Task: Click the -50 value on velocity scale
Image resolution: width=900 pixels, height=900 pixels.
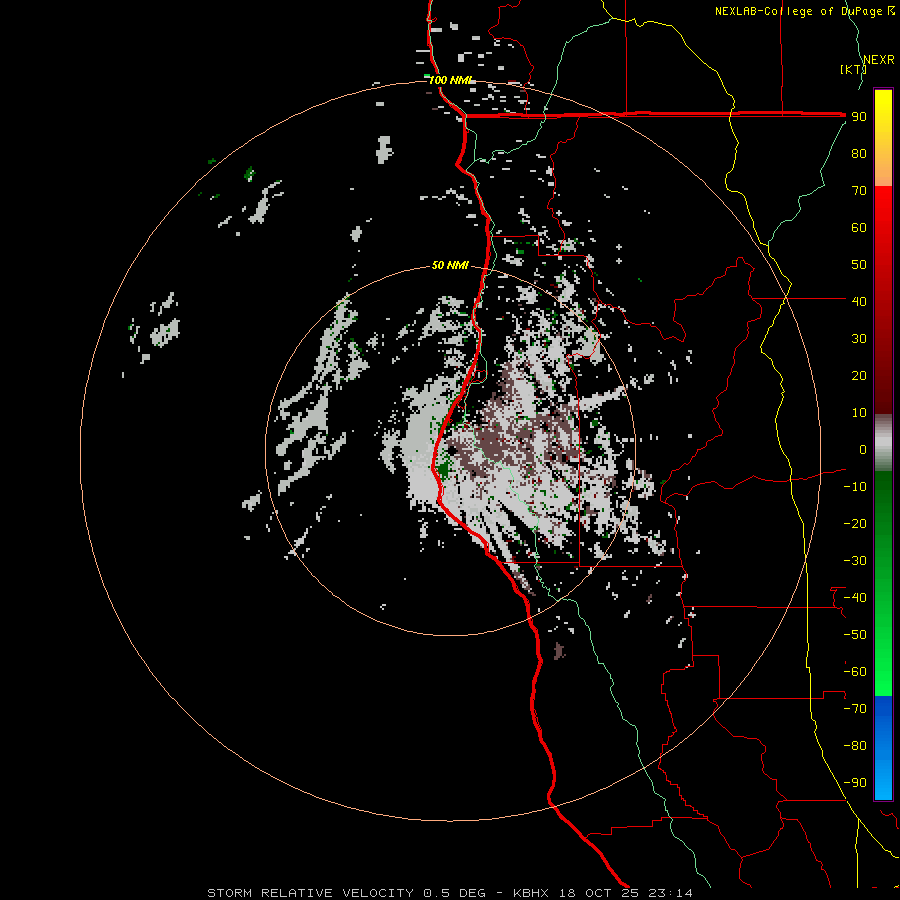Action: (855, 635)
